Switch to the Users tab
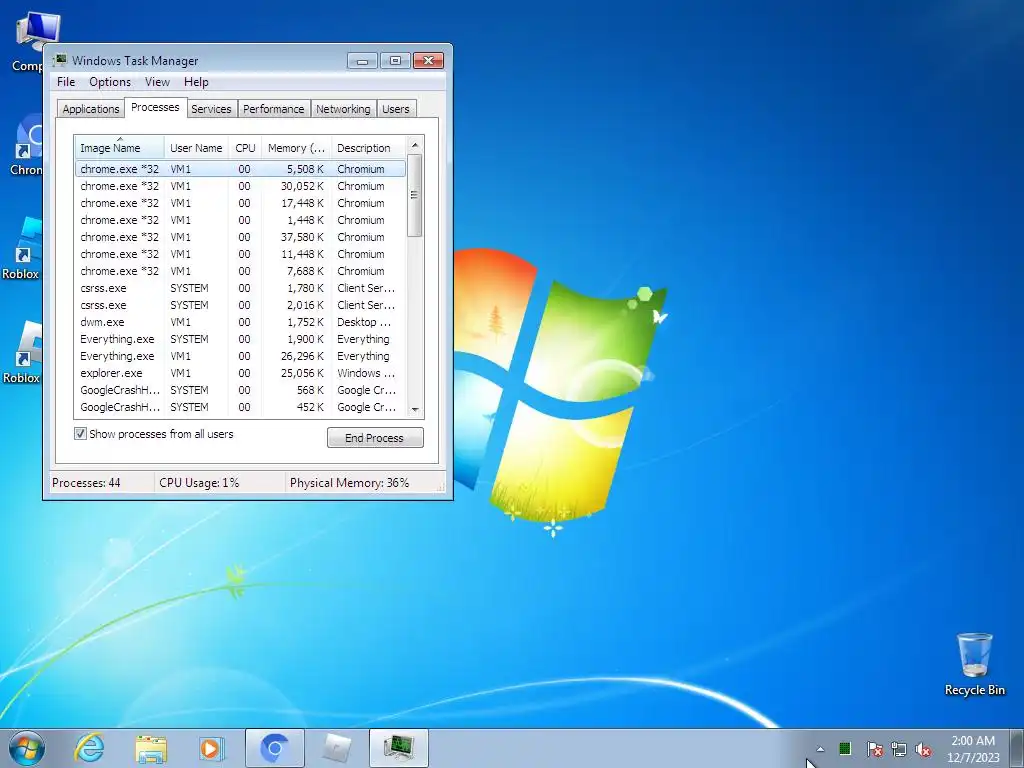 pyautogui.click(x=396, y=109)
